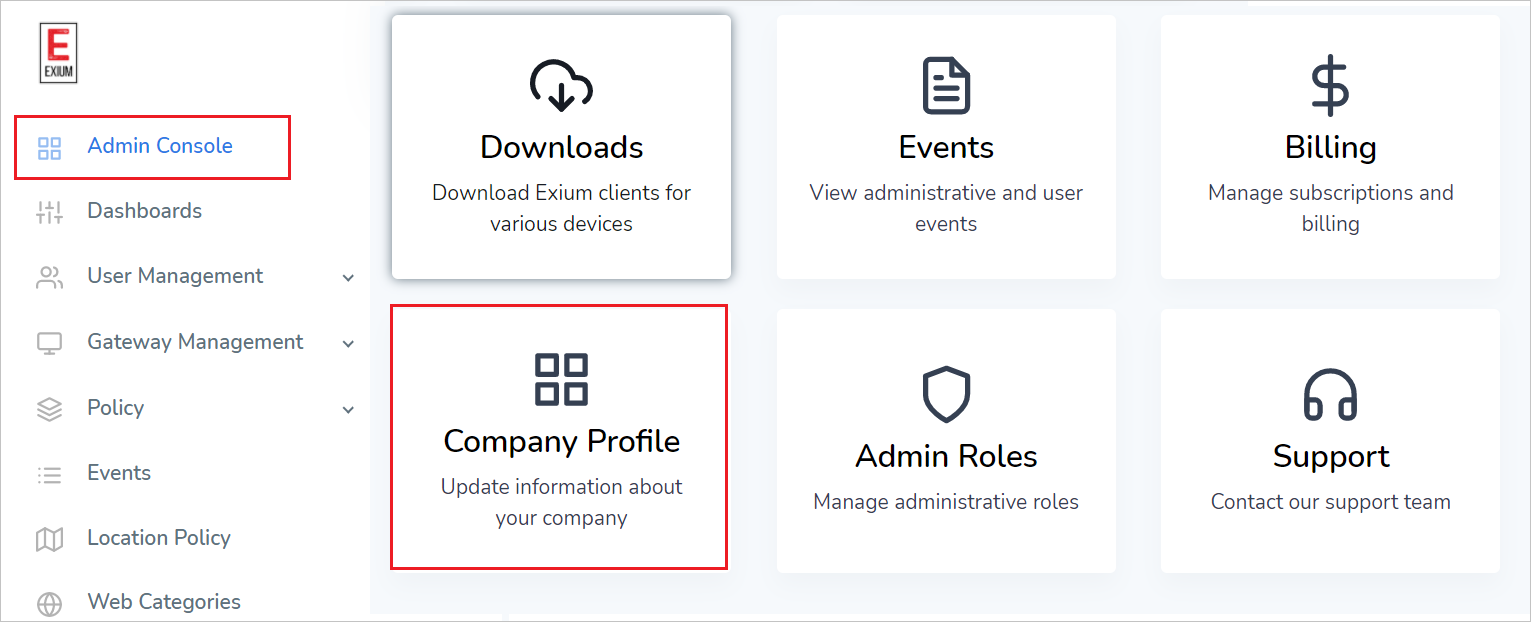The height and width of the screenshot is (622, 1531).
Task: Open the Events card title
Action: (x=946, y=147)
